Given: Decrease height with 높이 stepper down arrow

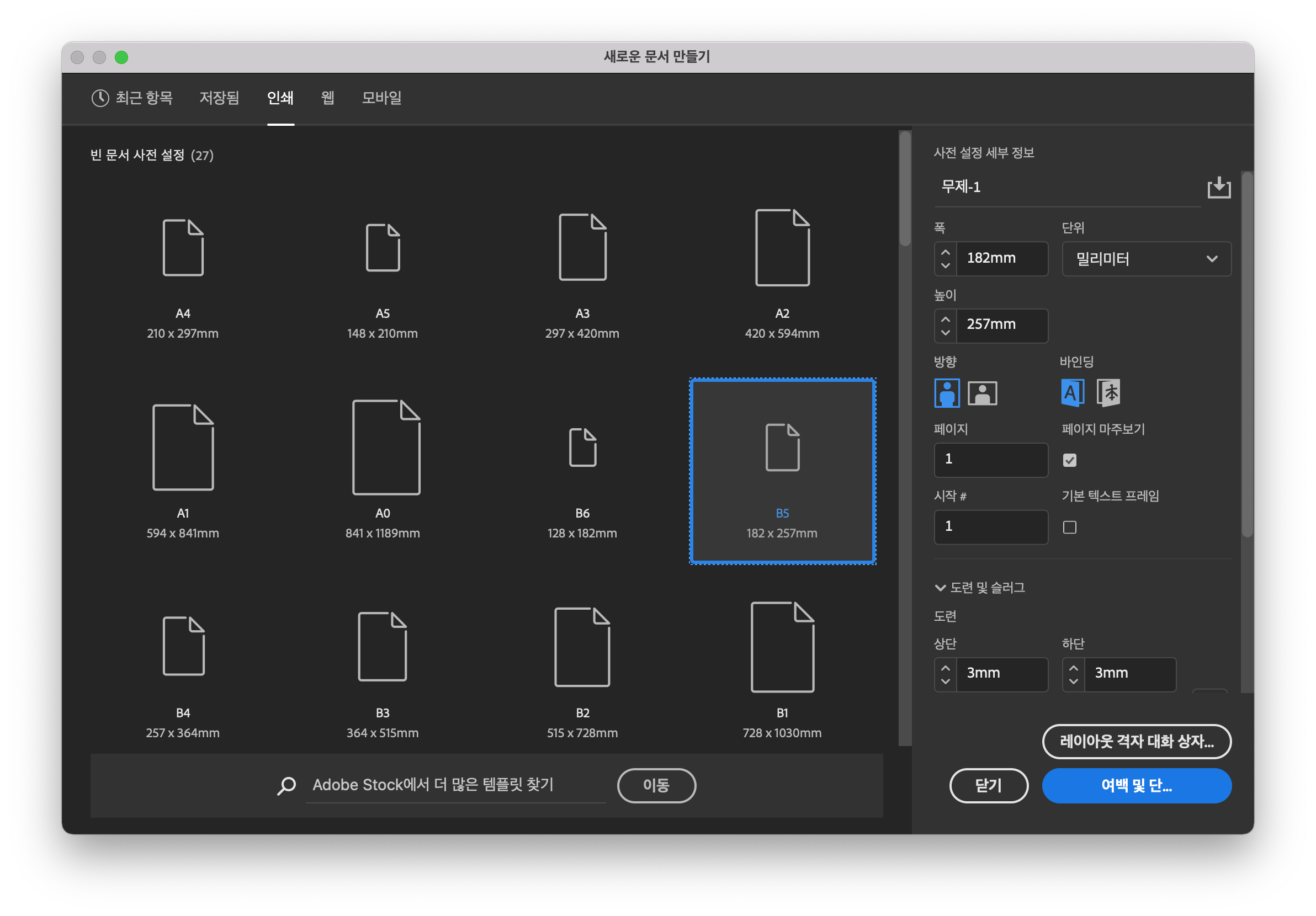Looking at the screenshot, I should pos(945,332).
